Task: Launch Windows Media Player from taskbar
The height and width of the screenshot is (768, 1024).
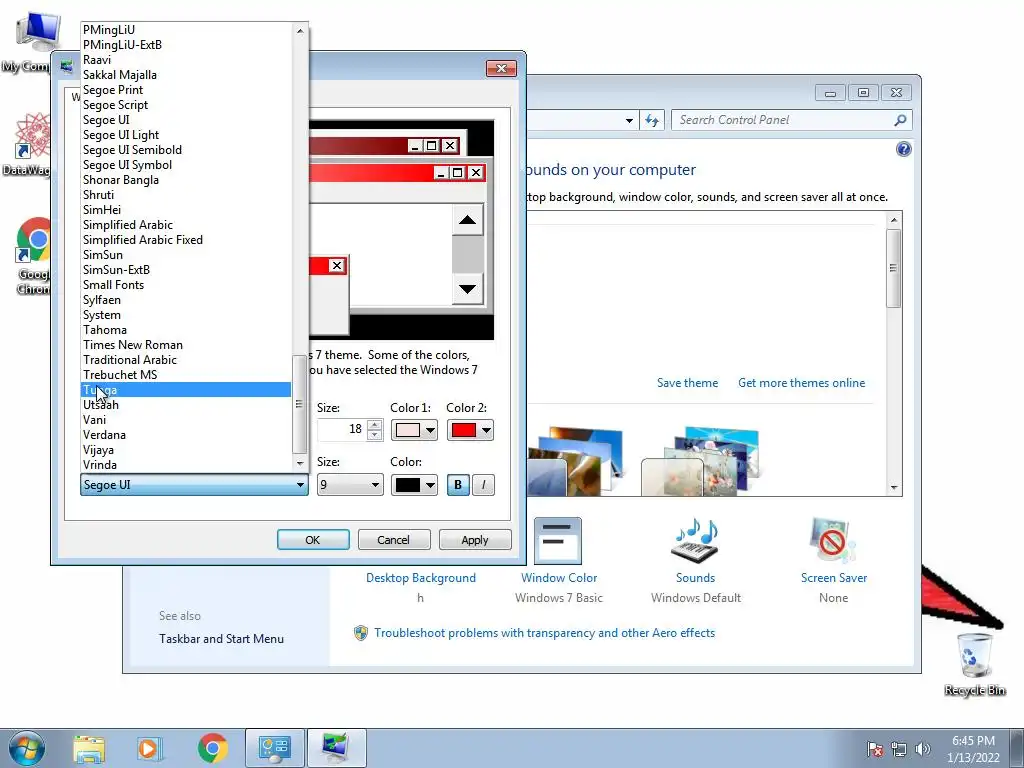Action: click(149, 748)
